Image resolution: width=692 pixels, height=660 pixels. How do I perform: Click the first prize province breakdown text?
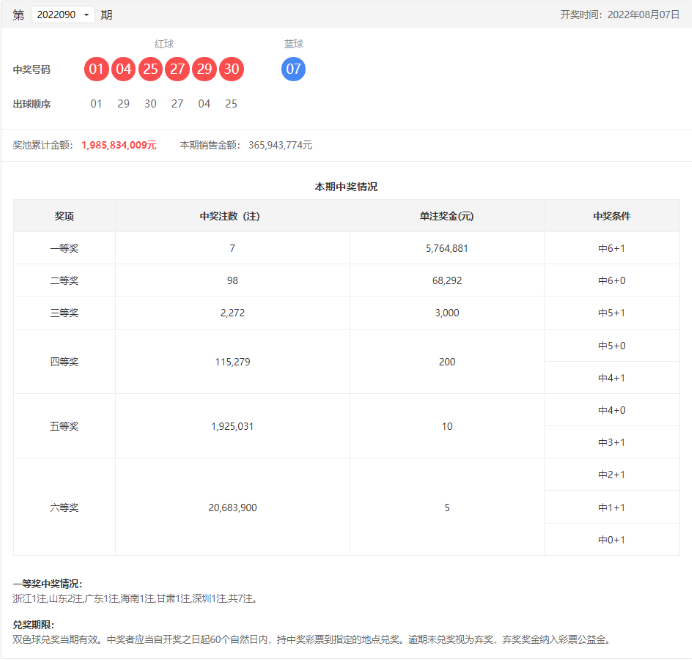pos(135,599)
